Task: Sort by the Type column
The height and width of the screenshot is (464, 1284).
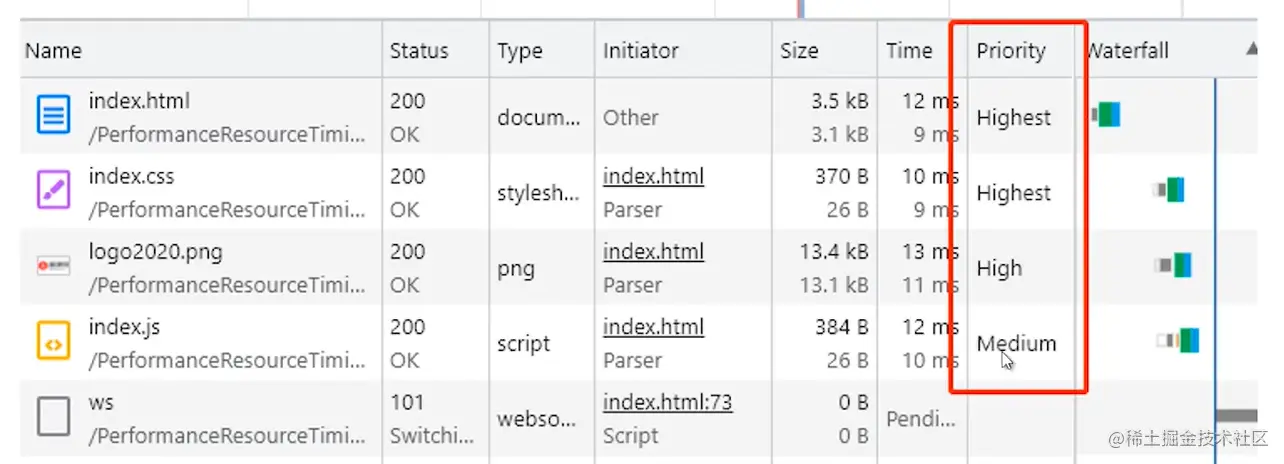Action: point(520,51)
